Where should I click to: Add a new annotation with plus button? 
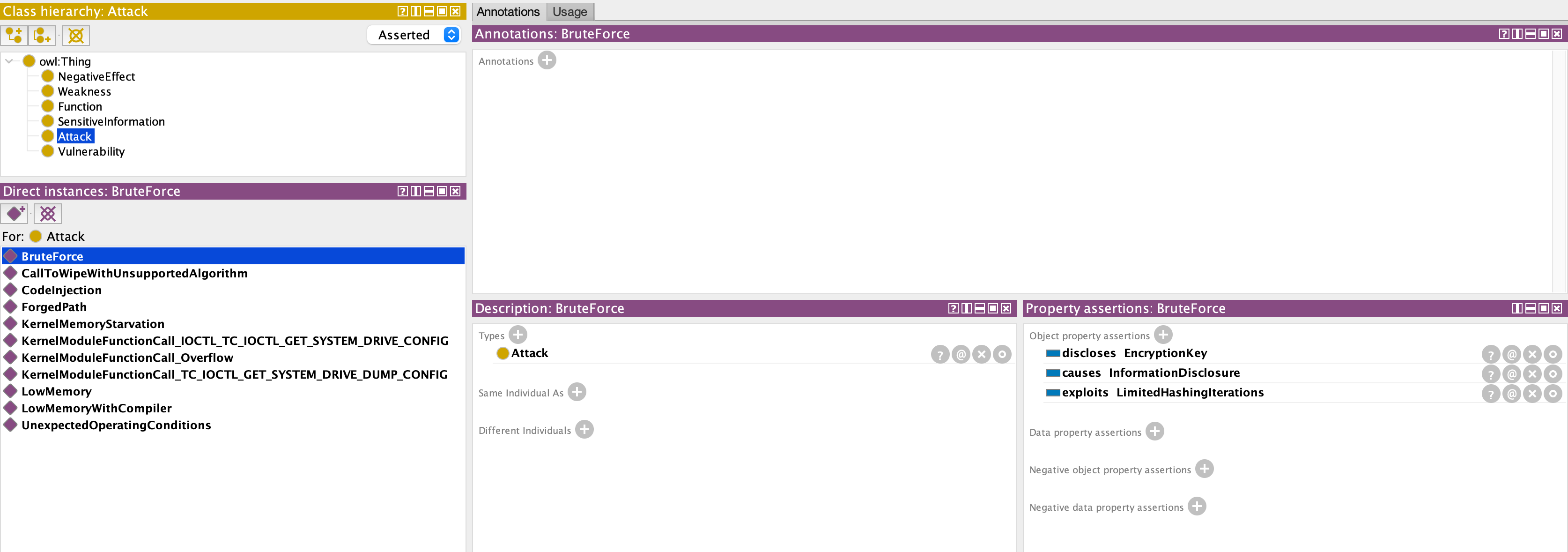(x=547, y=60)
